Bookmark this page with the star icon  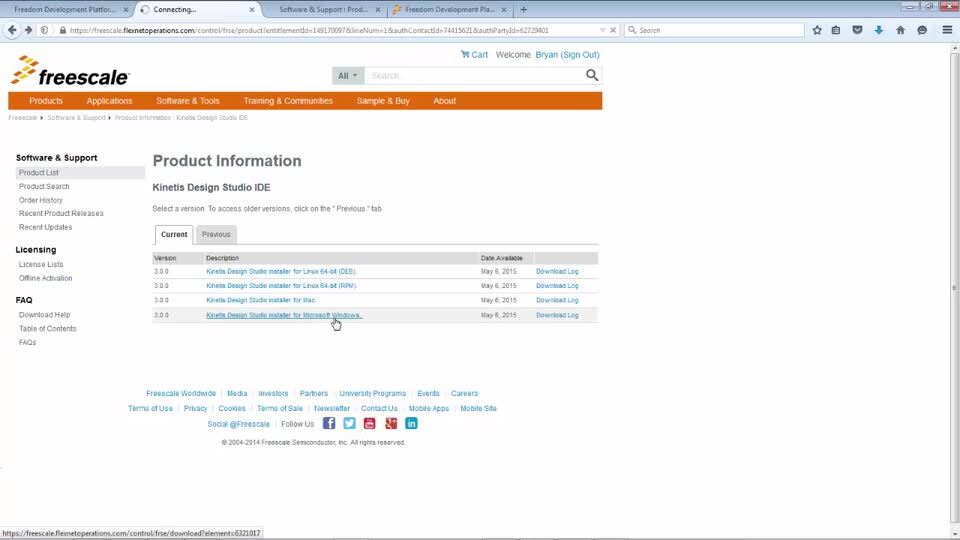[817, 30]
